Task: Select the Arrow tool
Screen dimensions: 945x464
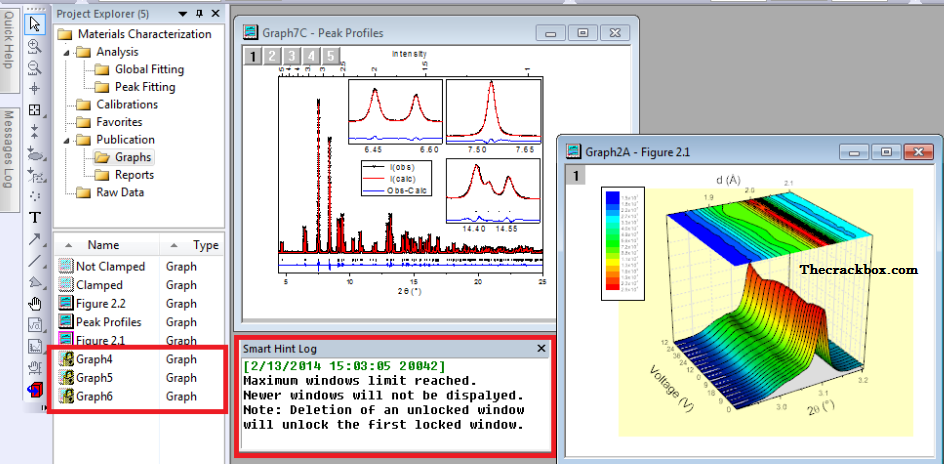Action: pos(35,239)
